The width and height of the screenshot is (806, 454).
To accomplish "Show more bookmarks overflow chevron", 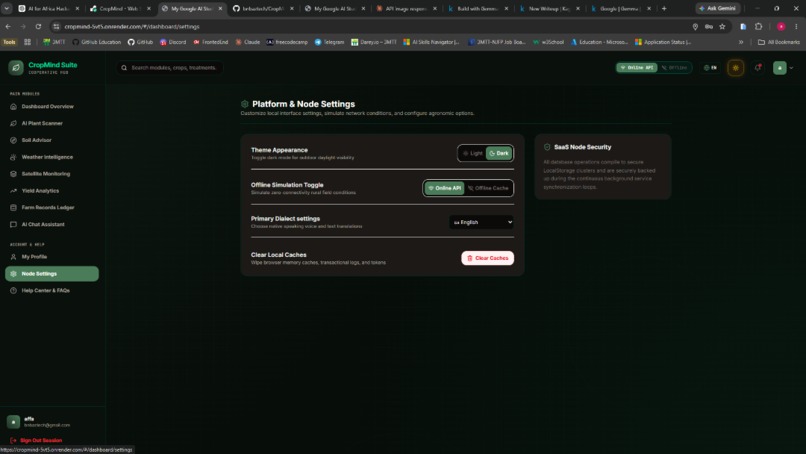I will [741, 42].
